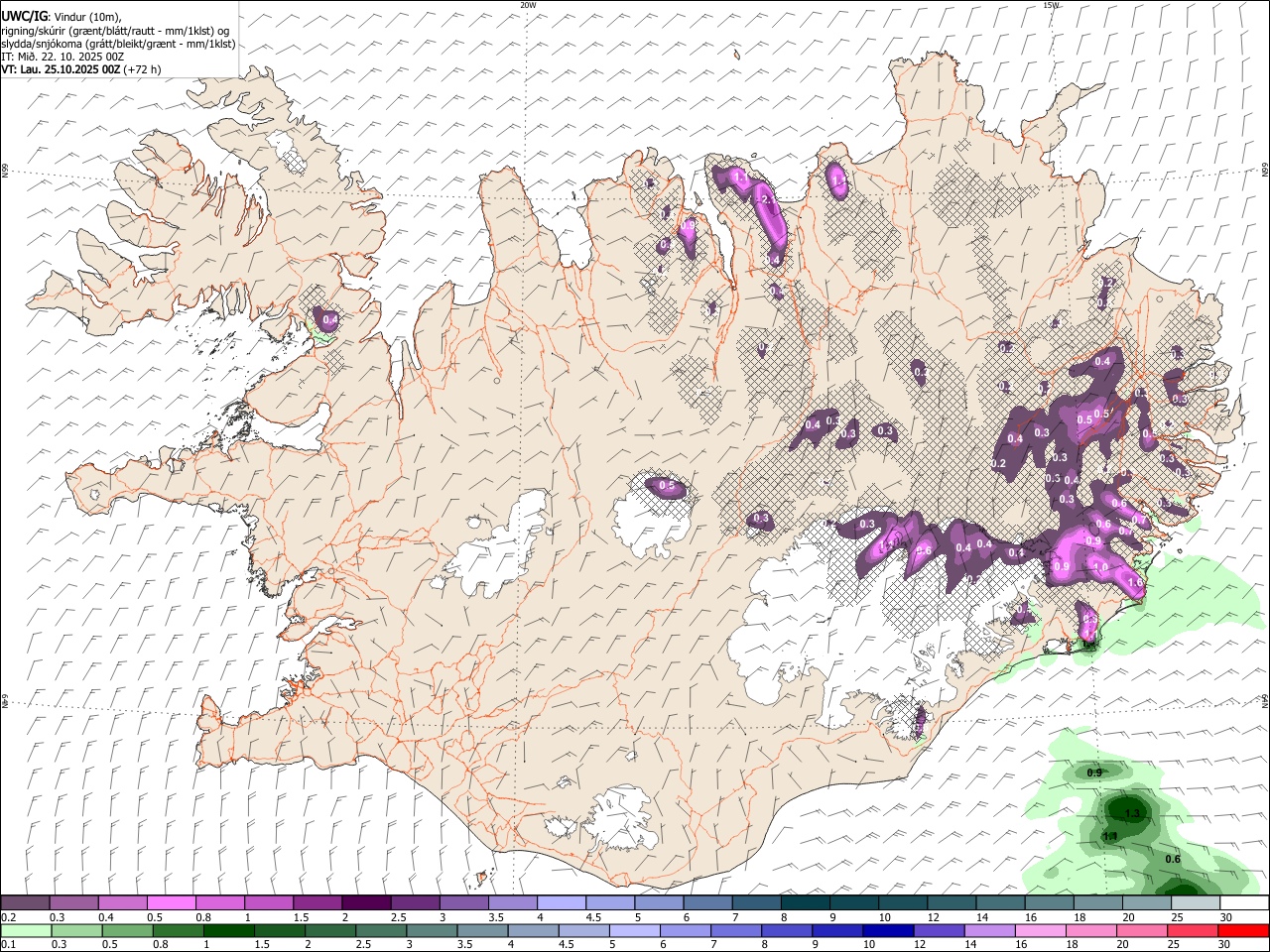Click the 'slydda/snjókoma' legend description line
Screen dimensions: 1270x952
coord(118,44)
